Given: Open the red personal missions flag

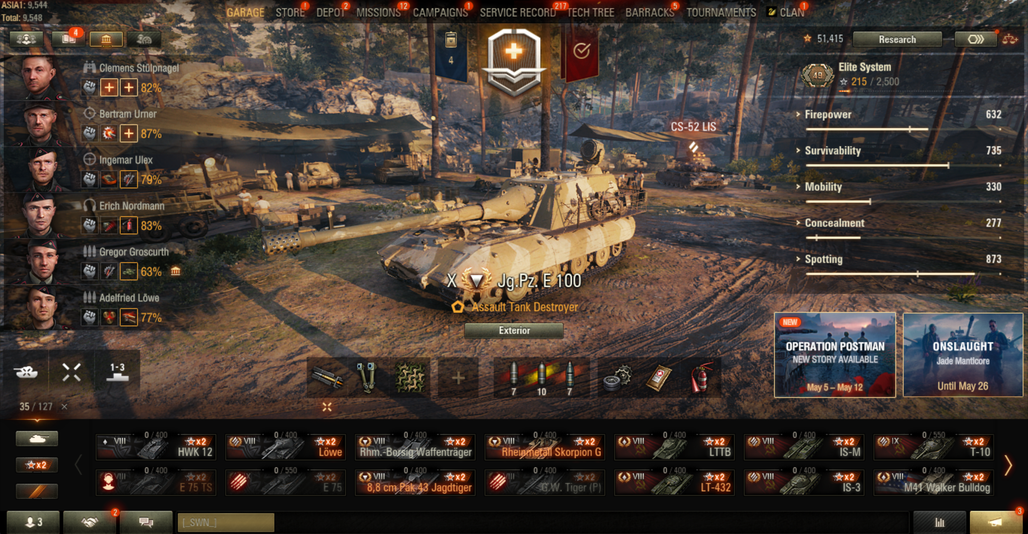Looking at the screenshot, I should (x=581, y=52).
